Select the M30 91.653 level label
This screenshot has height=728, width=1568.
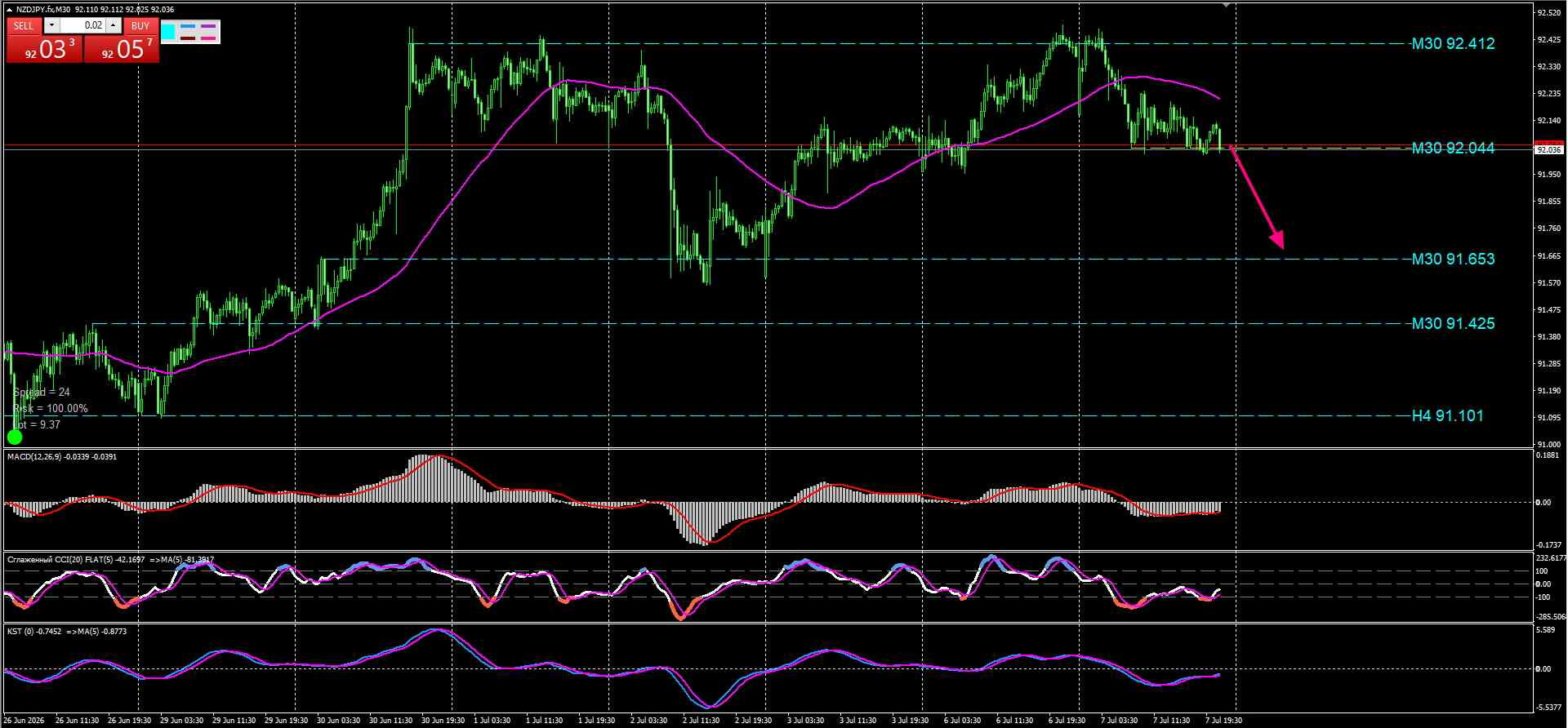[x=1453, y=260]
